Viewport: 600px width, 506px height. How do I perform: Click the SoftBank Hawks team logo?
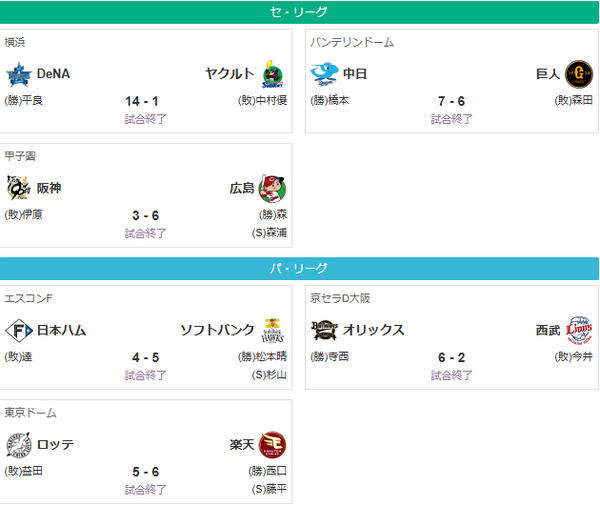[272, 330]
